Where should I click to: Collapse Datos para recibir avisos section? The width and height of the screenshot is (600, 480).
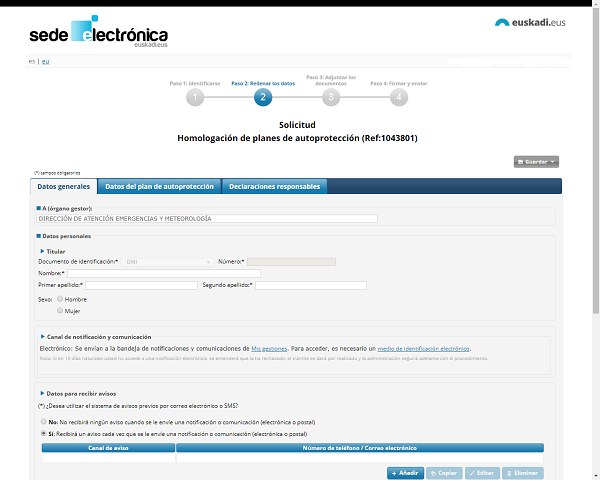(x=42, y=393)
